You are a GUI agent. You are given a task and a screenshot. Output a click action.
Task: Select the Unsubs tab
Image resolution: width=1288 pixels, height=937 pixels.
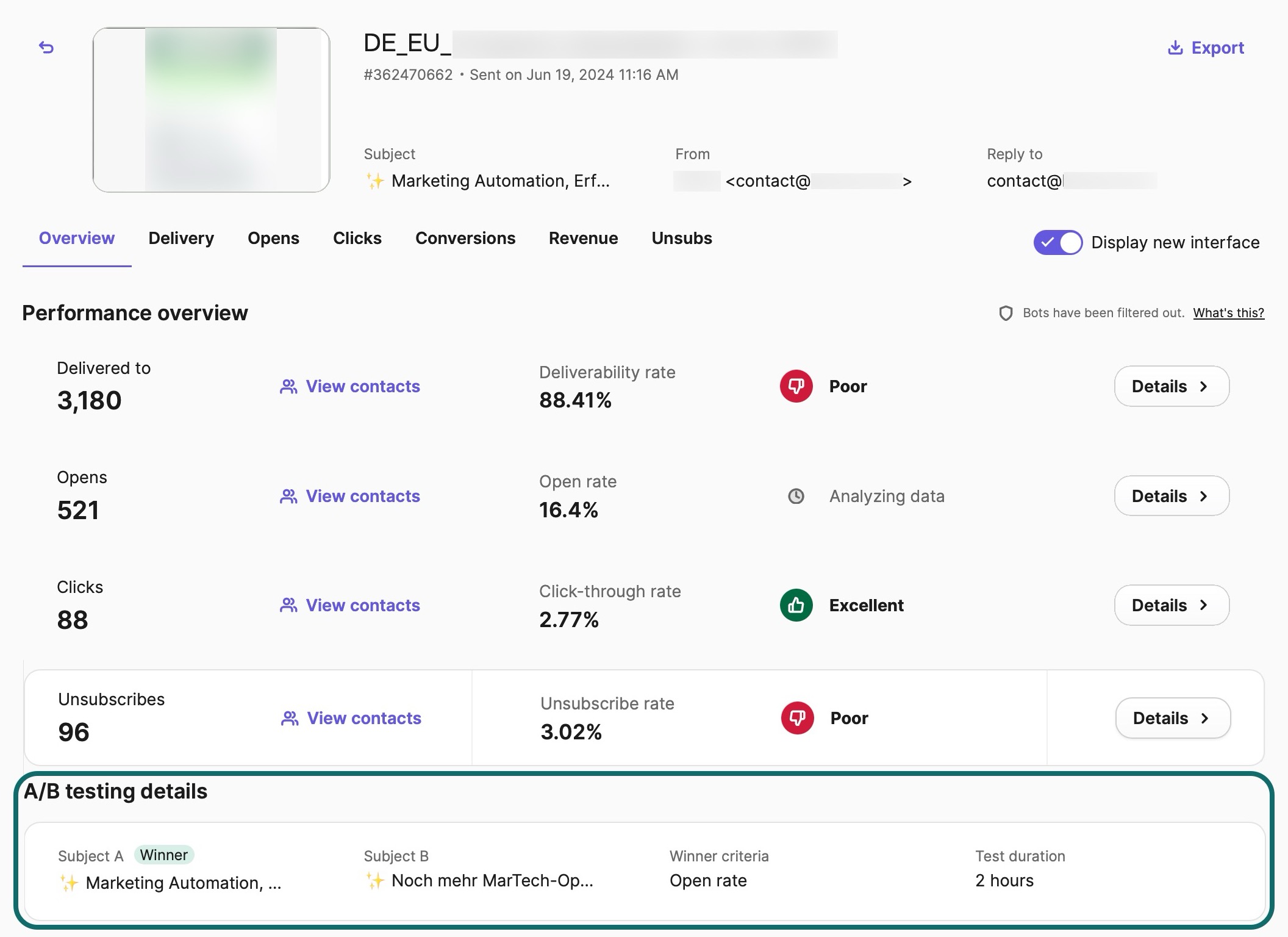(681, 238)
